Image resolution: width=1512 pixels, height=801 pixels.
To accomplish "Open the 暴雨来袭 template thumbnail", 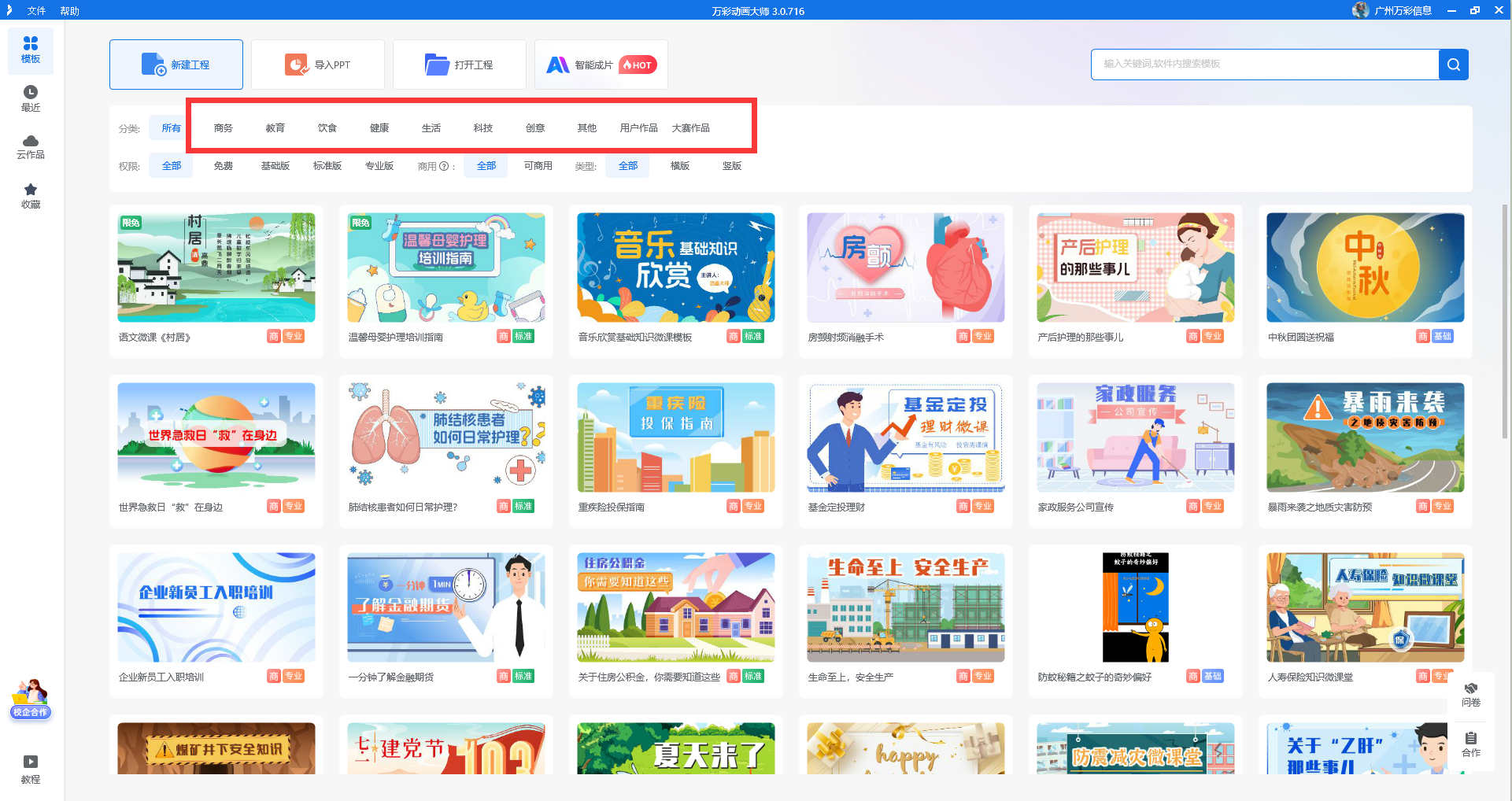I will pos(1366,437).
